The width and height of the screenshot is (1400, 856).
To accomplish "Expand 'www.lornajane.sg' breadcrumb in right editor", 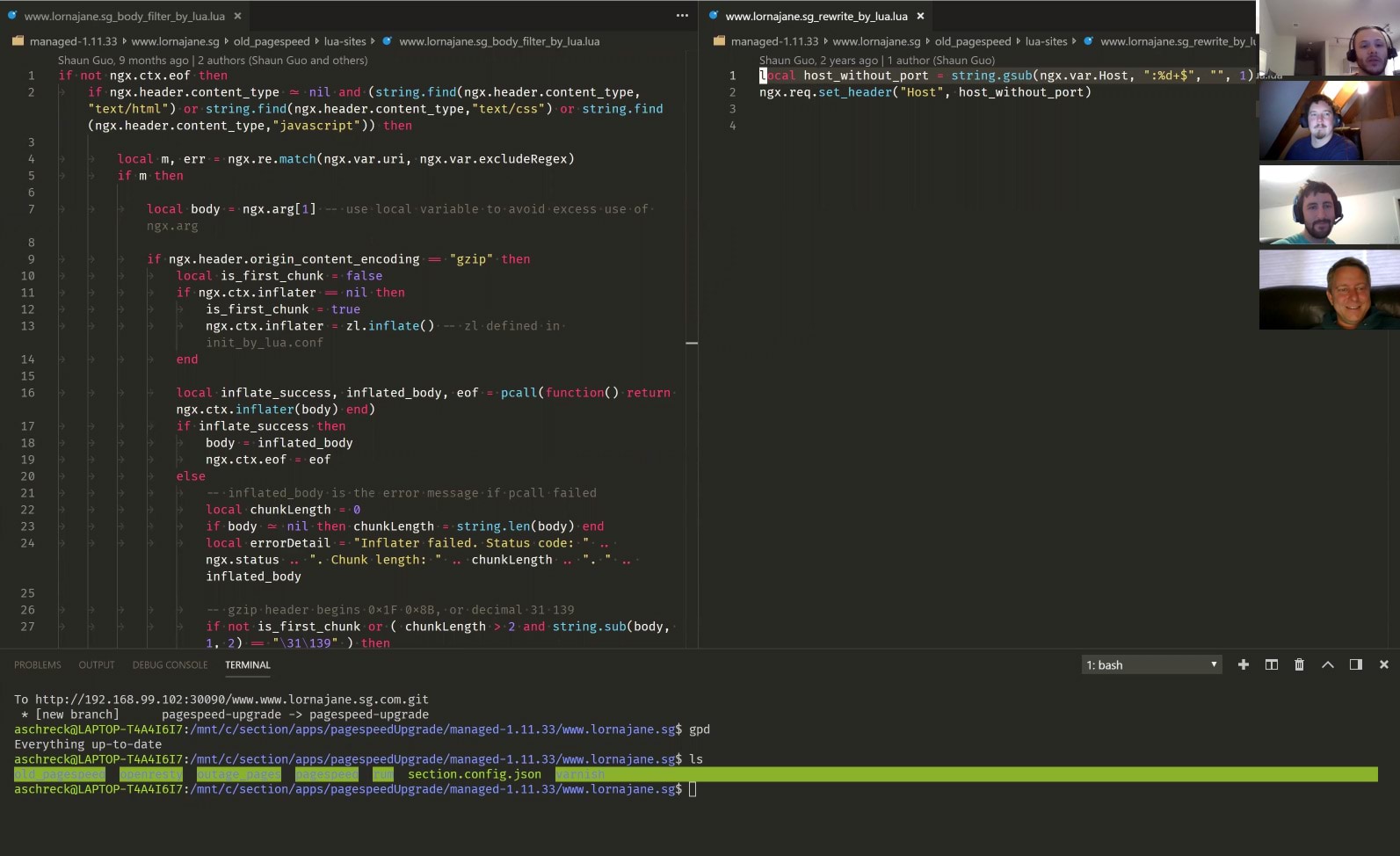I will [x=876, y=41].
